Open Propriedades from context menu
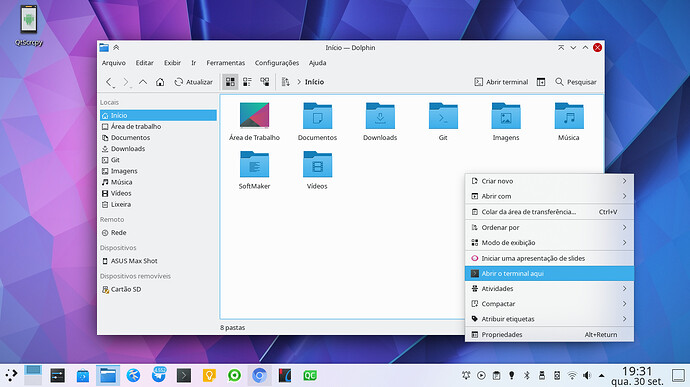The width and height of the screenshot is (690, 387). [x=549, y=335]
